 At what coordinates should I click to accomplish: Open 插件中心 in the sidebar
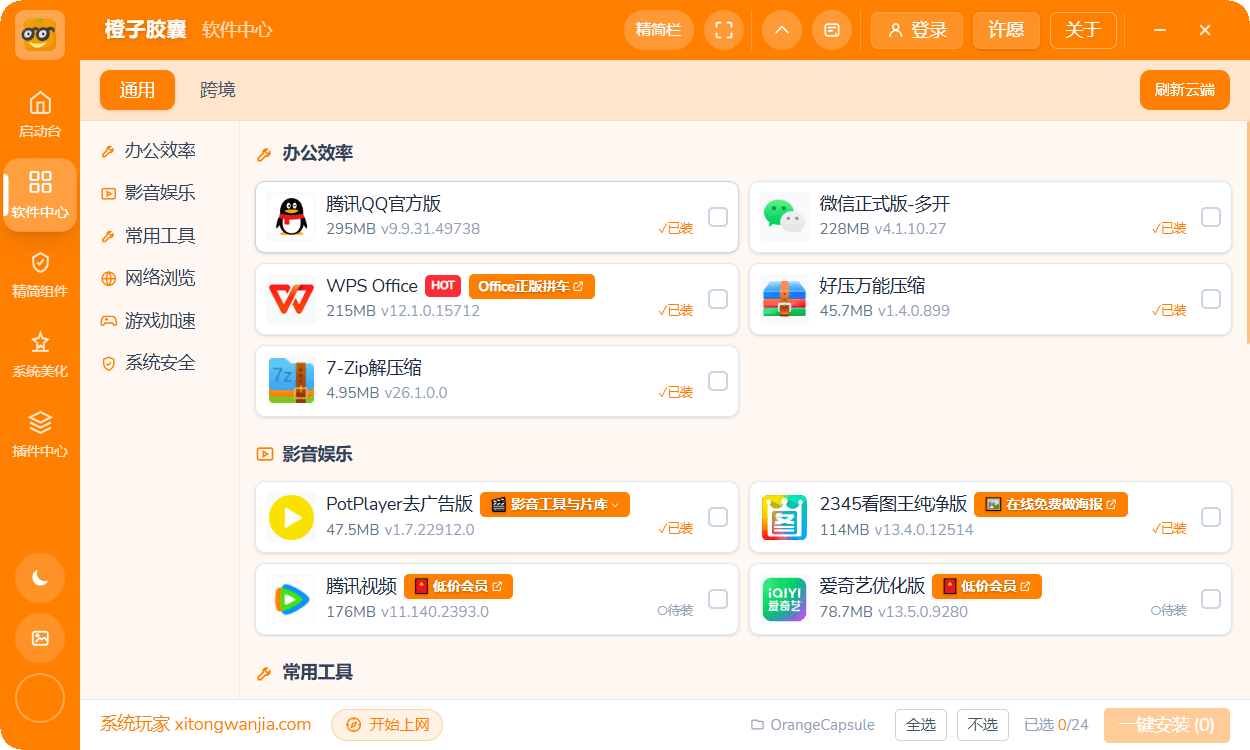point(40,435)
